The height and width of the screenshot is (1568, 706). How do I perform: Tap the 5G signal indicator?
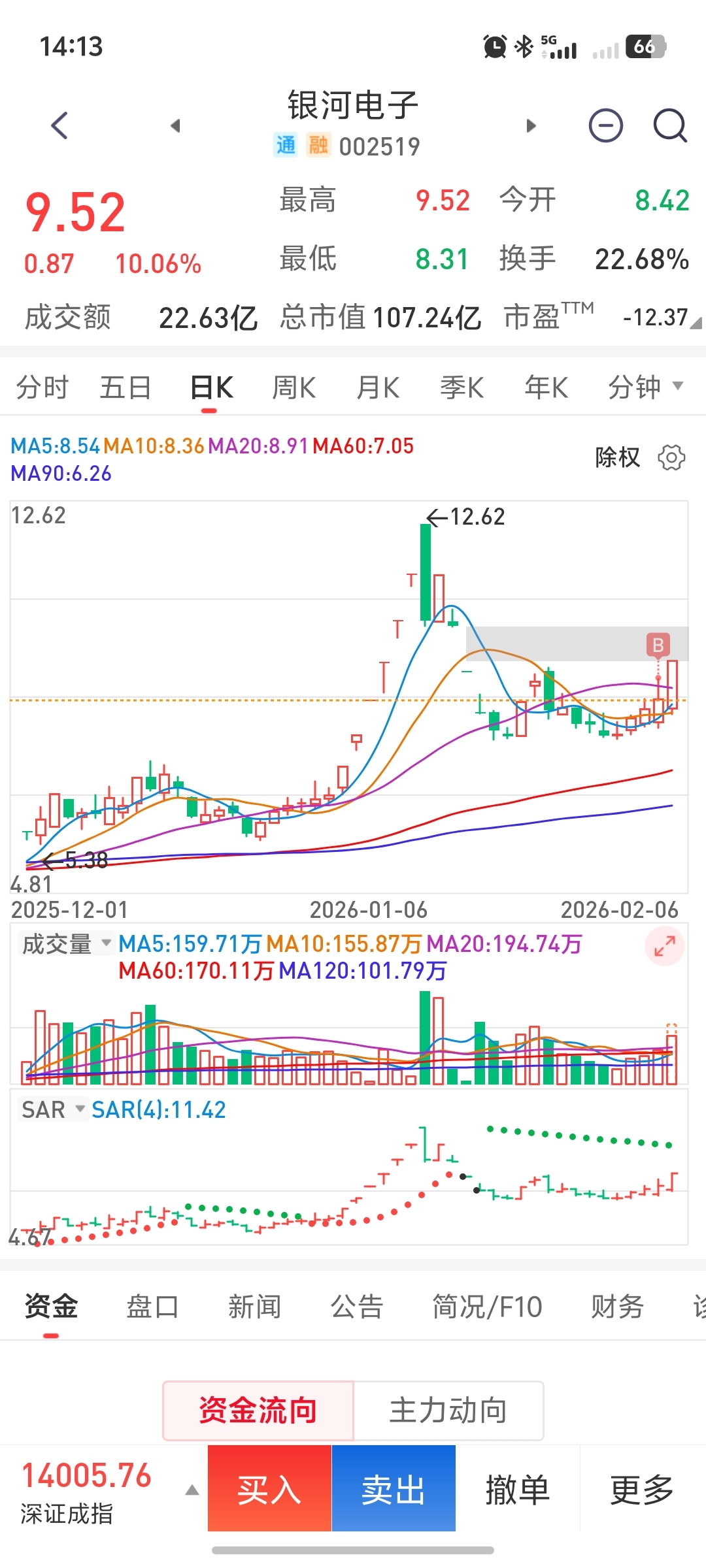click(x=559, y=46)
